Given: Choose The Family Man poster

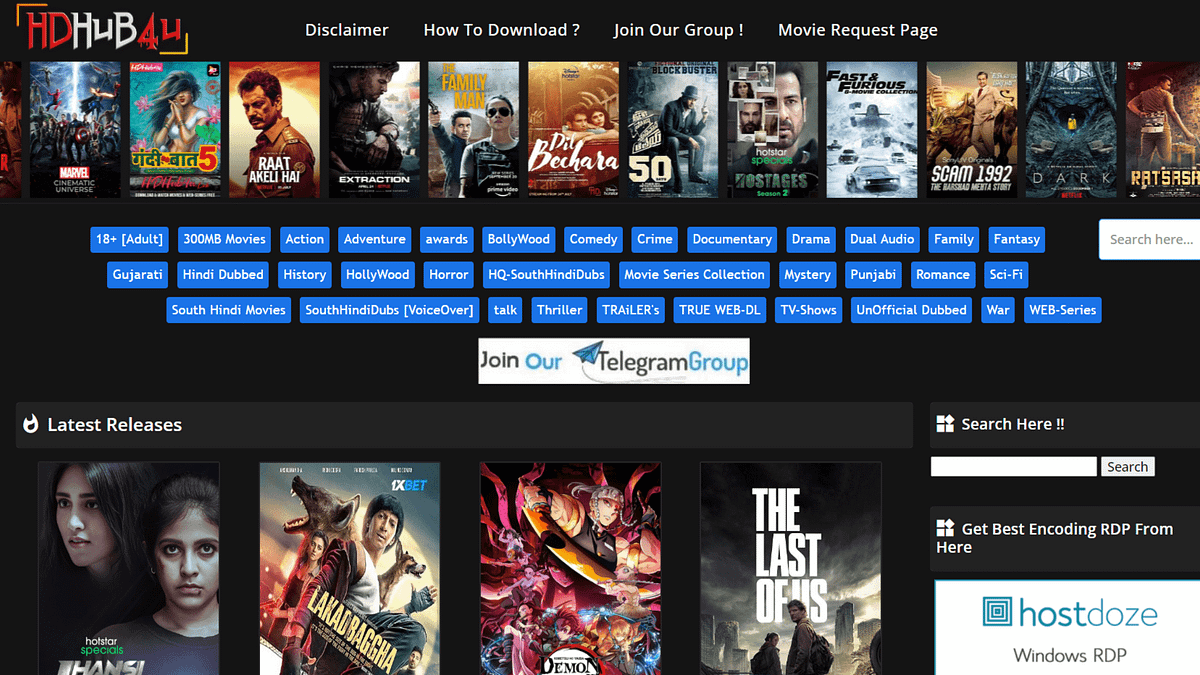Looking at the screenshot, I should (474, 130).
